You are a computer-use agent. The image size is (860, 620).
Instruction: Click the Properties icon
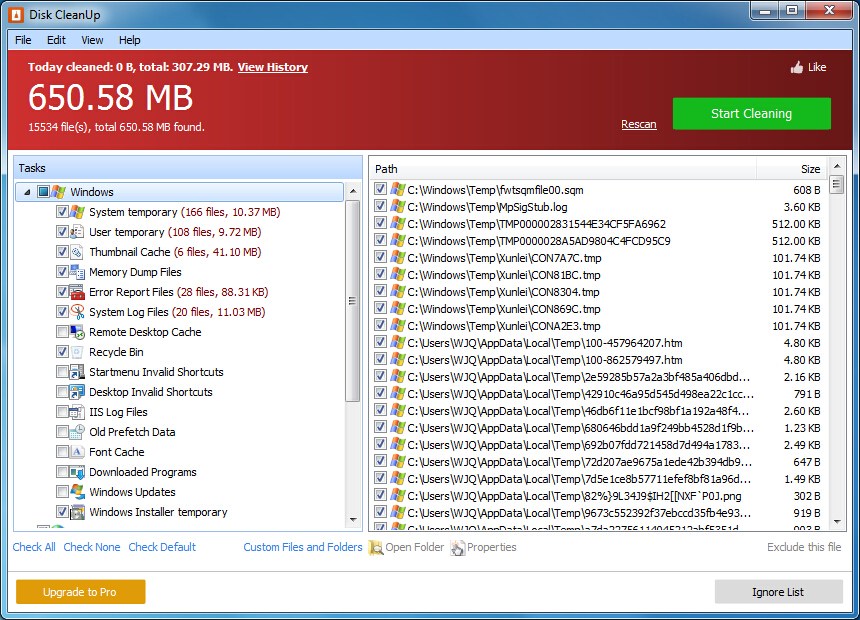(457, 548)
